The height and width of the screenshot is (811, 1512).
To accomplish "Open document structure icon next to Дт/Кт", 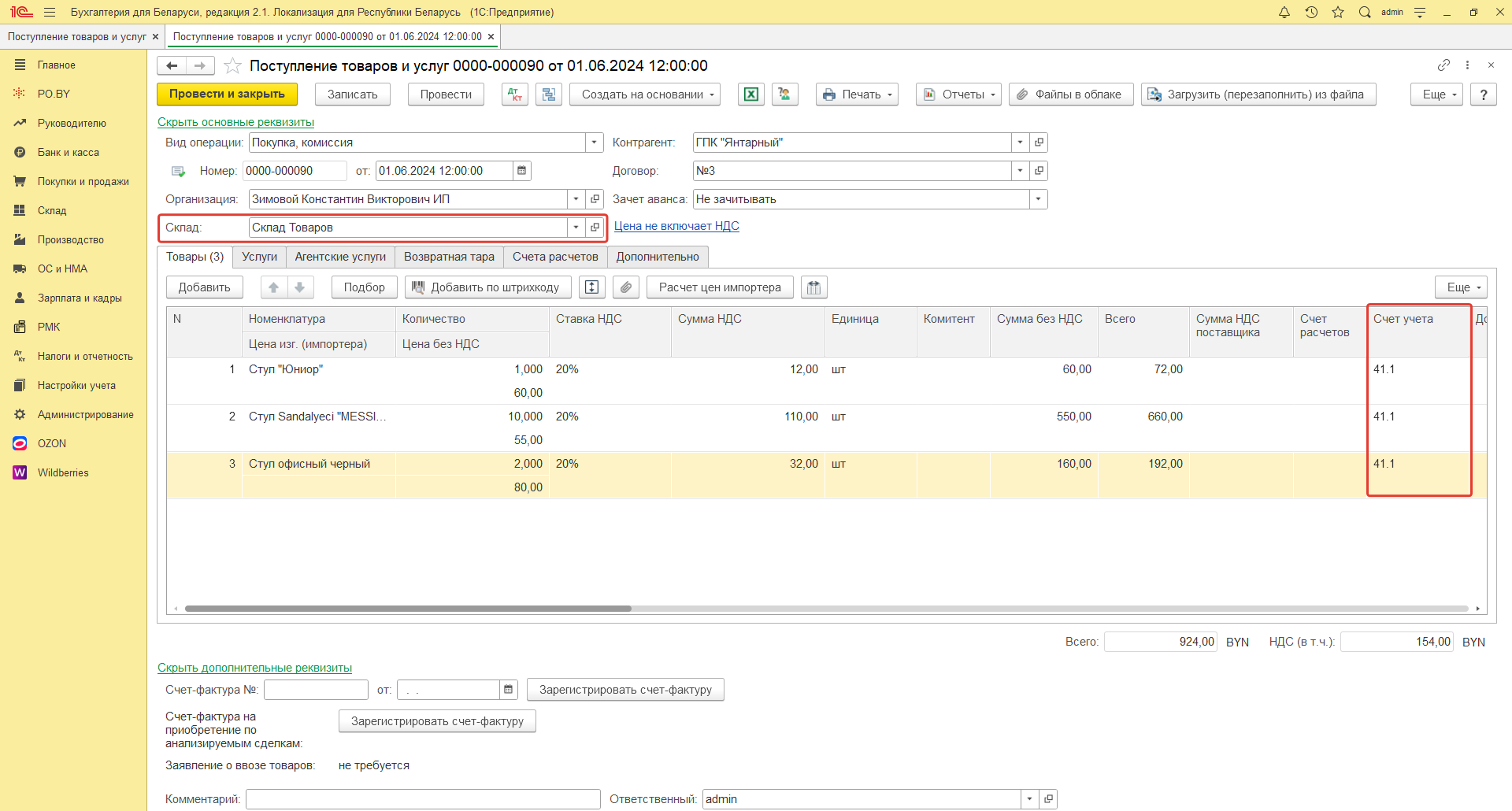I will point(549,94).
